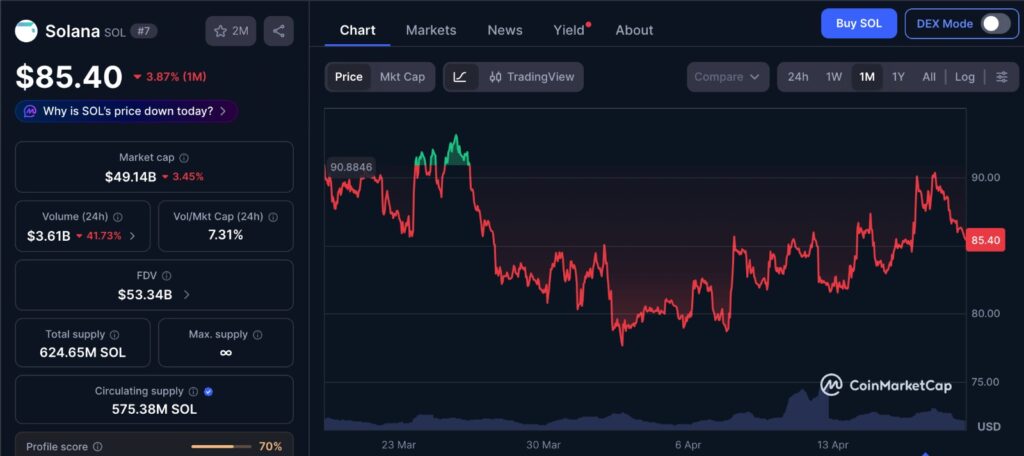Viewport: 1024px width, 456px height.
Task: Click the 70% profile score value
Action: pyautogui.click(x=270, y=447)
